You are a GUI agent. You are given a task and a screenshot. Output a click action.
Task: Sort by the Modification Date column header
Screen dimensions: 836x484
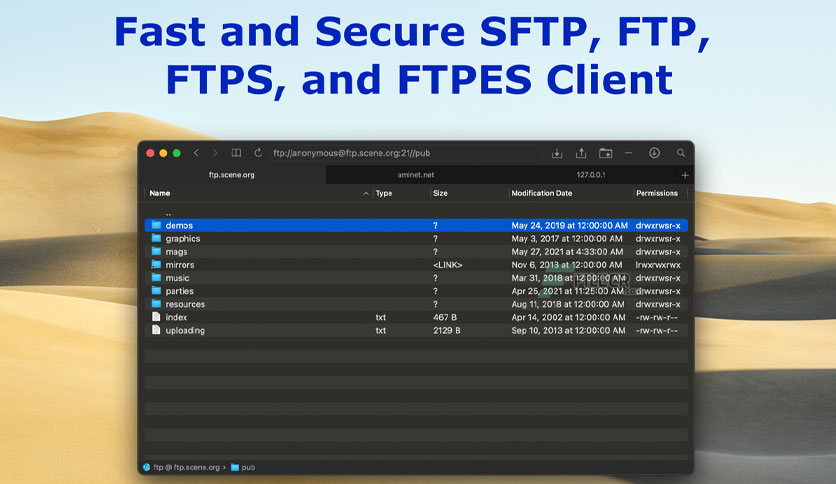click(x=542, y=193)
